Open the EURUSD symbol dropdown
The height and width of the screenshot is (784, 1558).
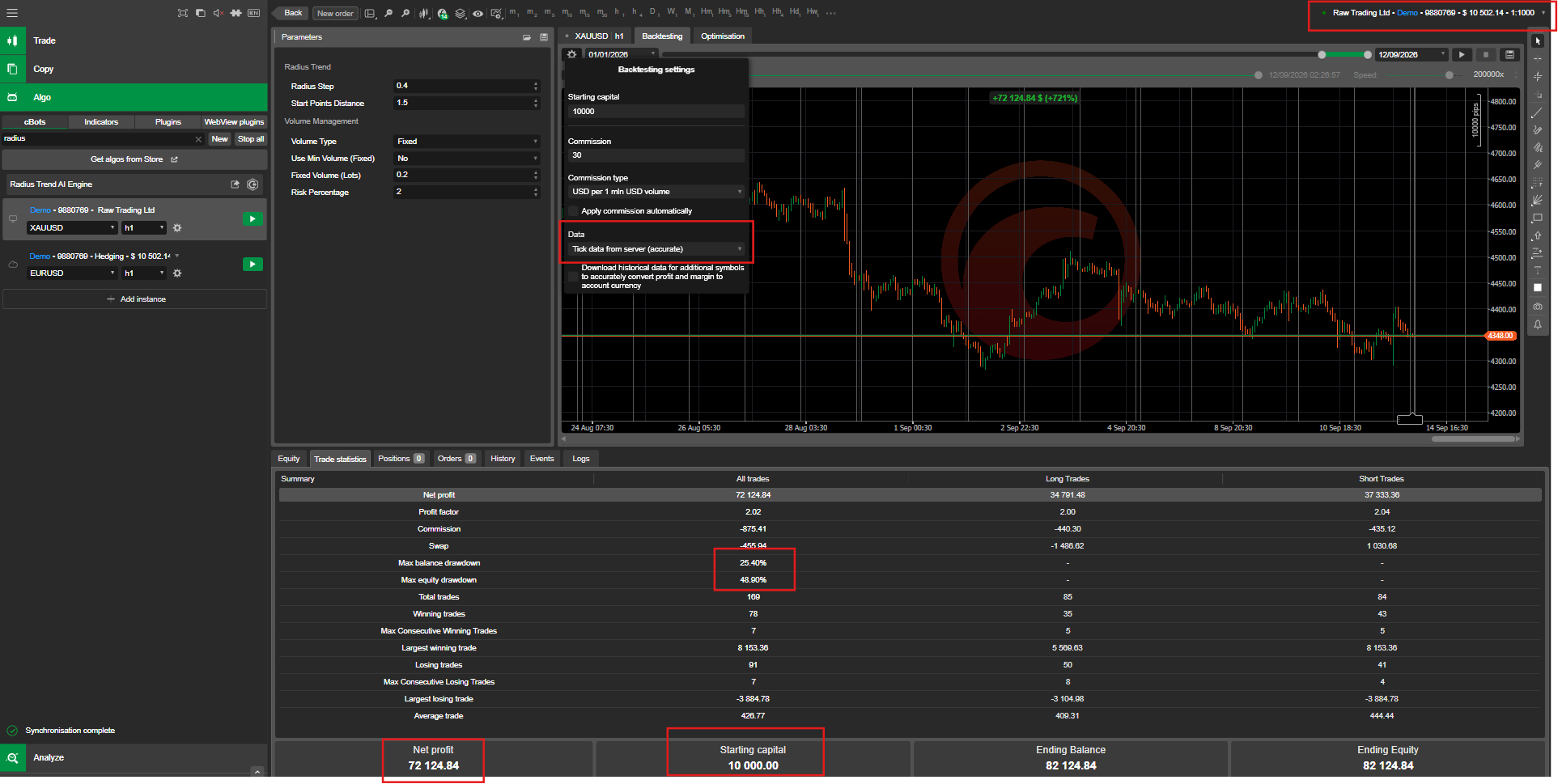(x=72, y=273)
